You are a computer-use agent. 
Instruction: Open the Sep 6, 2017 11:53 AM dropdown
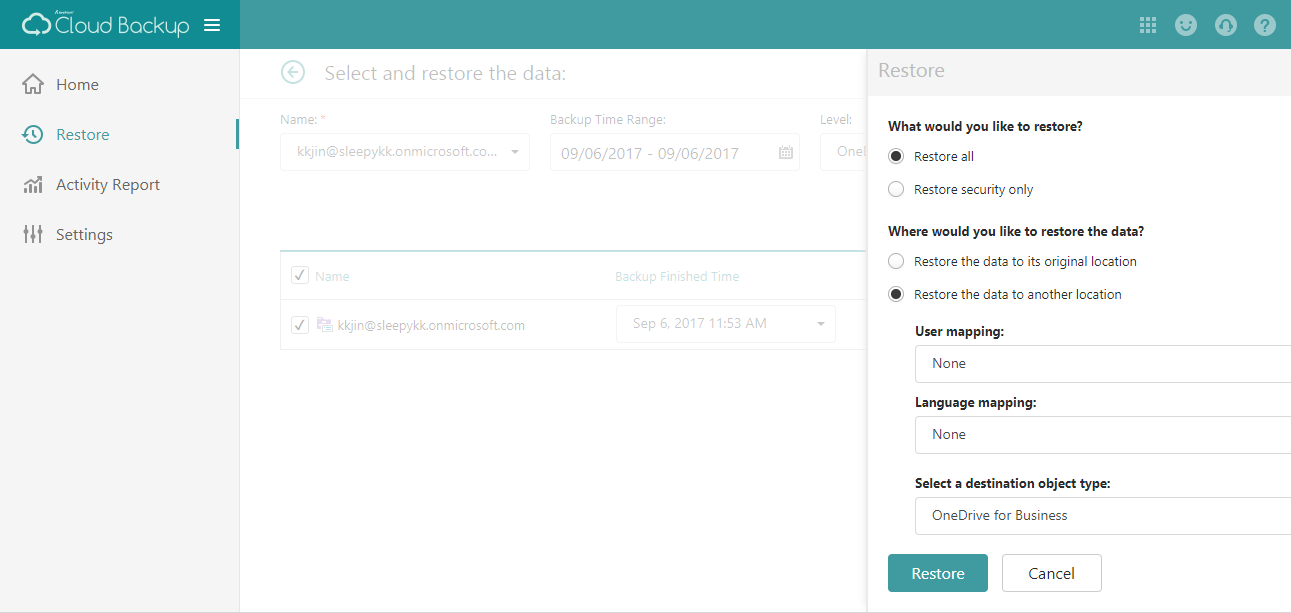coord(726,324)
